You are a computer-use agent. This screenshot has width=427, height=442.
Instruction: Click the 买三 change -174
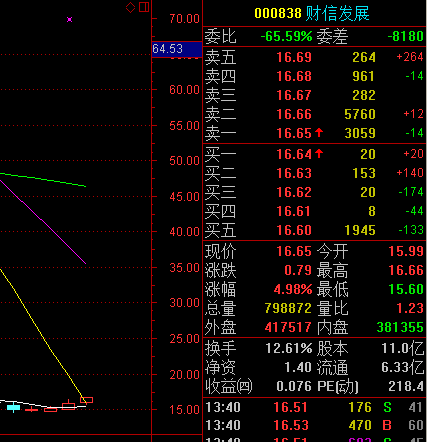pos(411,192)
